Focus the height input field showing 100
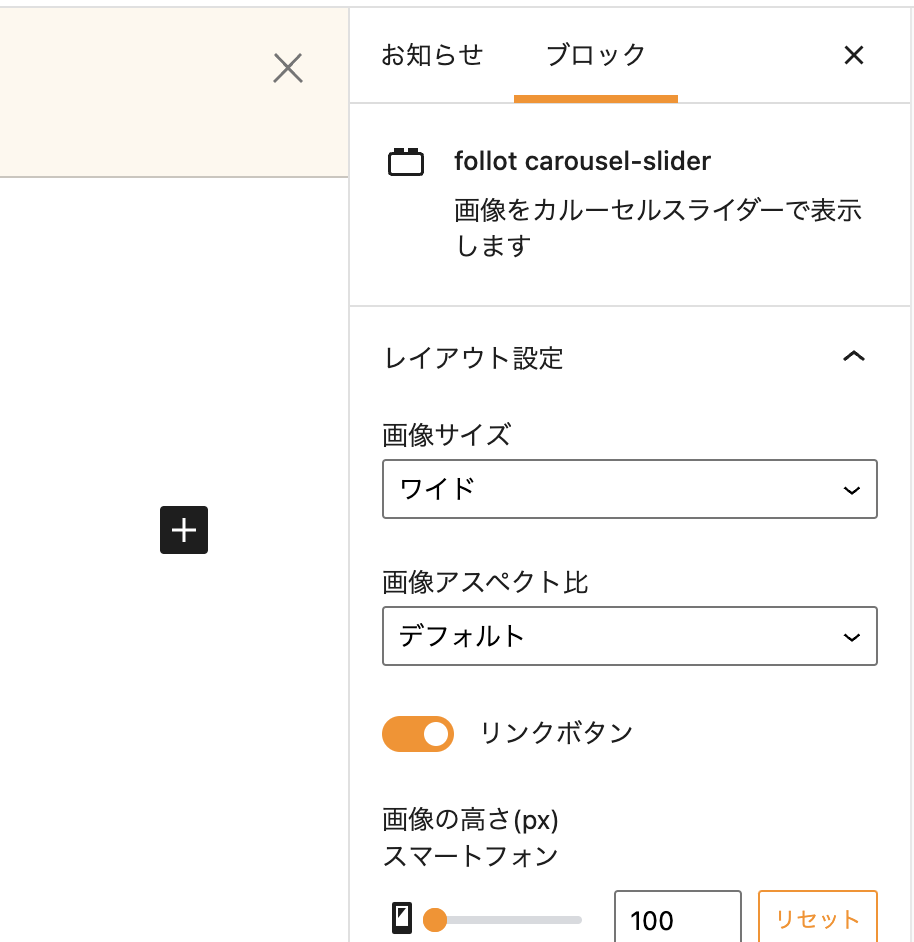Screen dimensions: 914x942 click(x=676, y=919)
